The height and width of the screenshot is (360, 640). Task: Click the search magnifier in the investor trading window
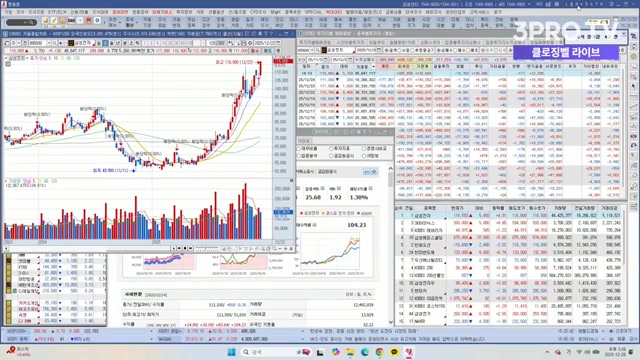click(317, 50)
